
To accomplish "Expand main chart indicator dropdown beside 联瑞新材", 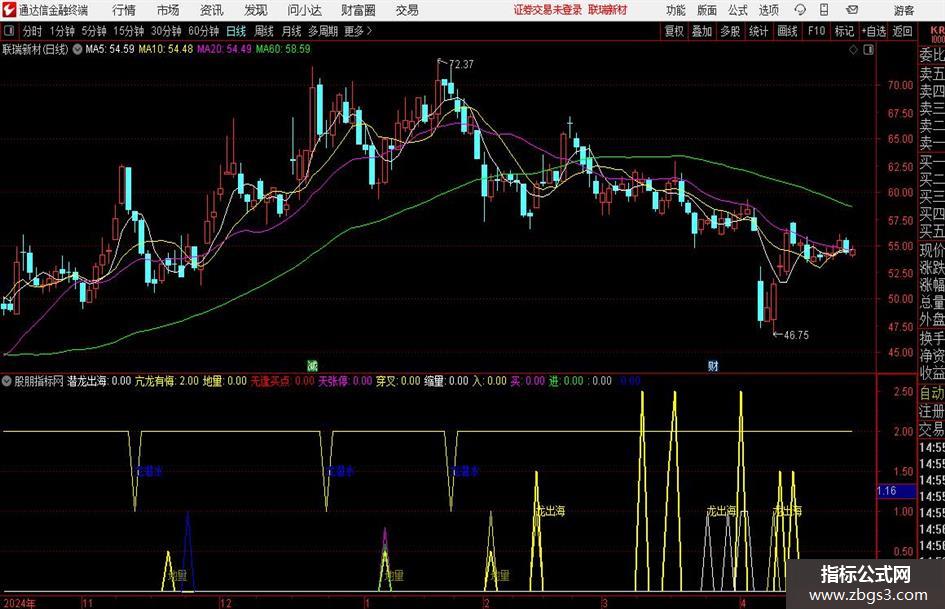I will [77, 49].
